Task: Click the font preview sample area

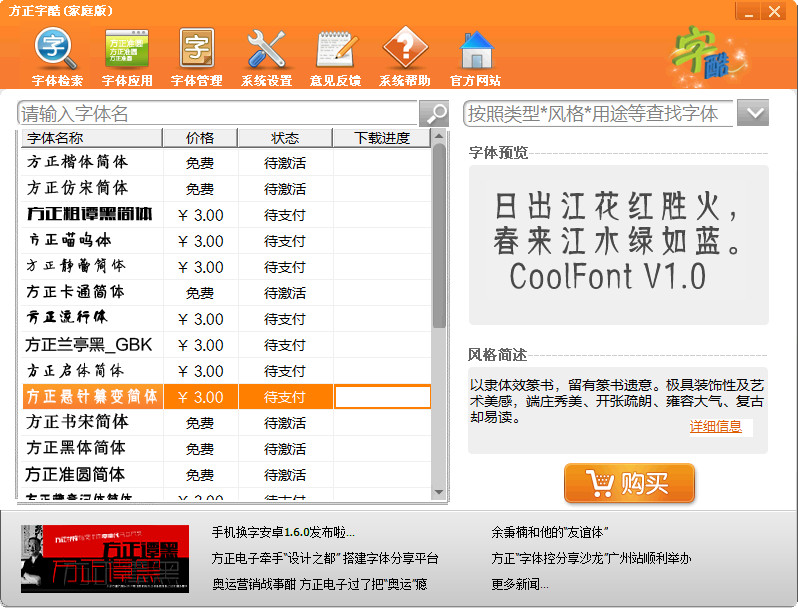Action: pos(618,245)
